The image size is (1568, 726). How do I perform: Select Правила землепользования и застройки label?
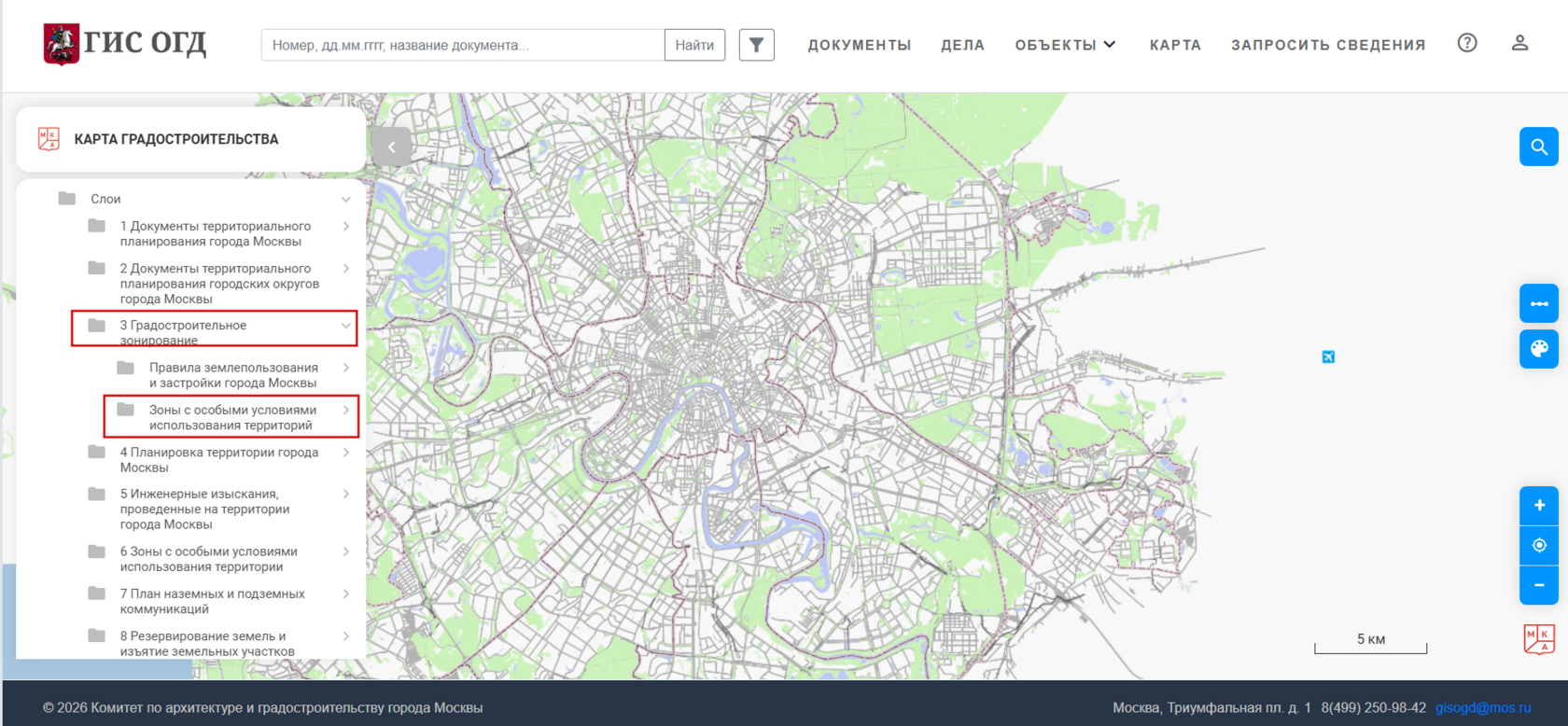(233, 375)
